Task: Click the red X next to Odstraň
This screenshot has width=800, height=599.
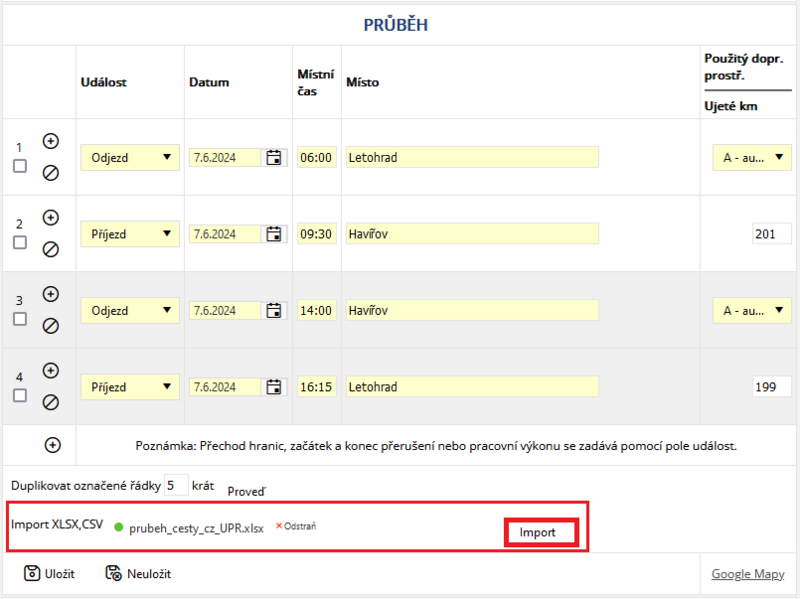Action: (x=279, y=526)
